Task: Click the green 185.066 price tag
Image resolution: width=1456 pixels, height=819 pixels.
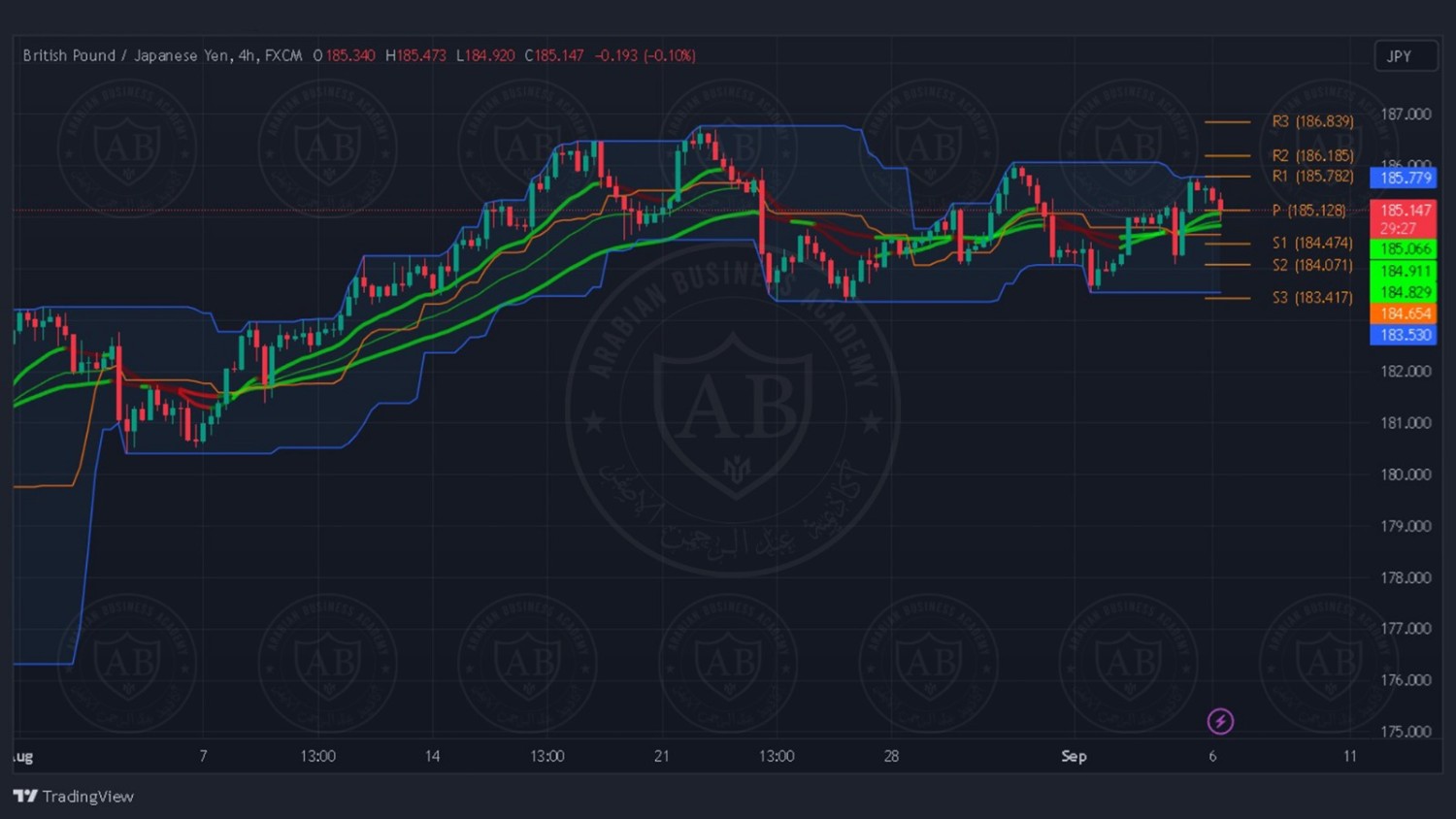Action: pos(1405,249)
